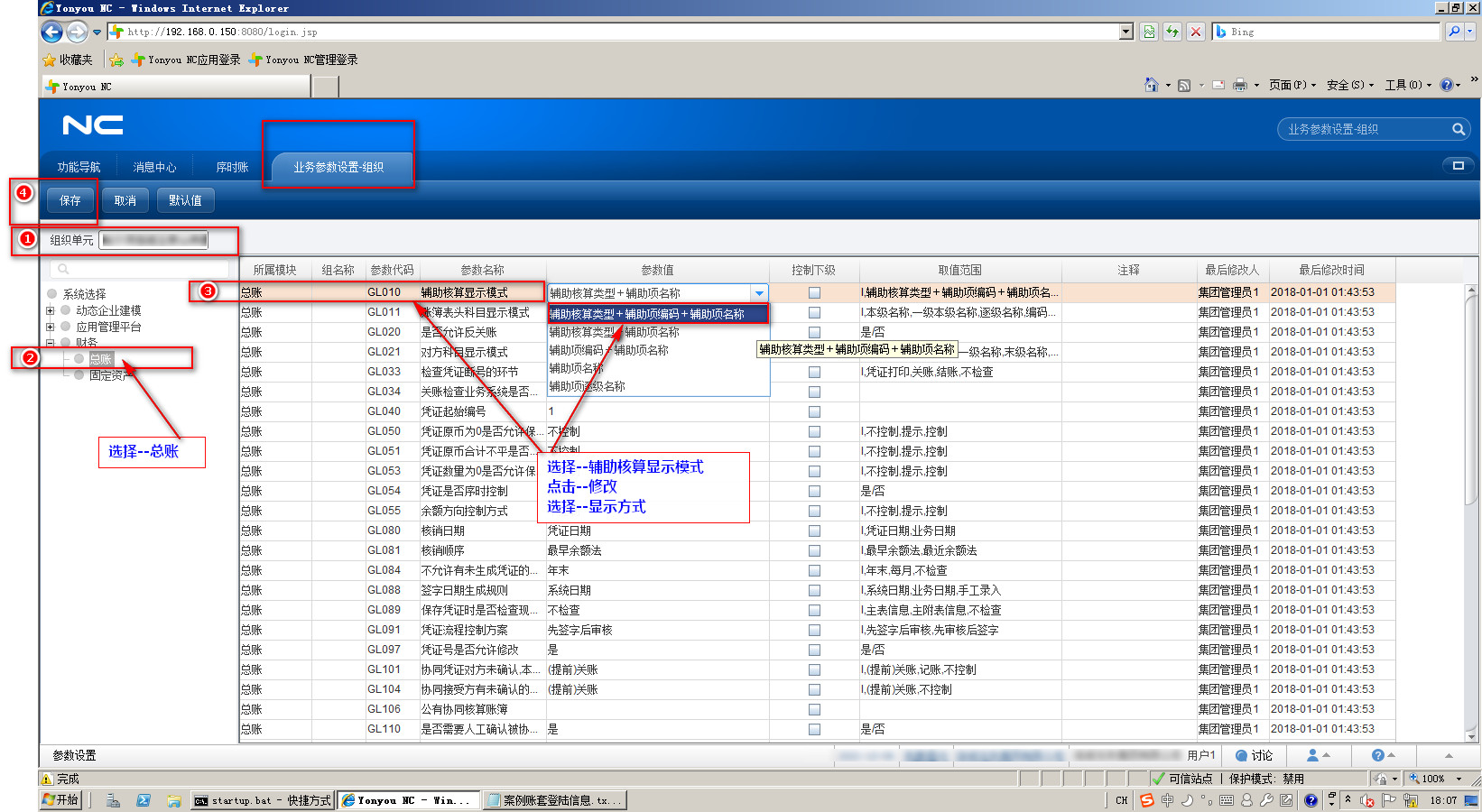Toggle 控制下级 checkbox in GL050 row
The width and height of the screenshot is (1482, 812).
coord(814,431)
